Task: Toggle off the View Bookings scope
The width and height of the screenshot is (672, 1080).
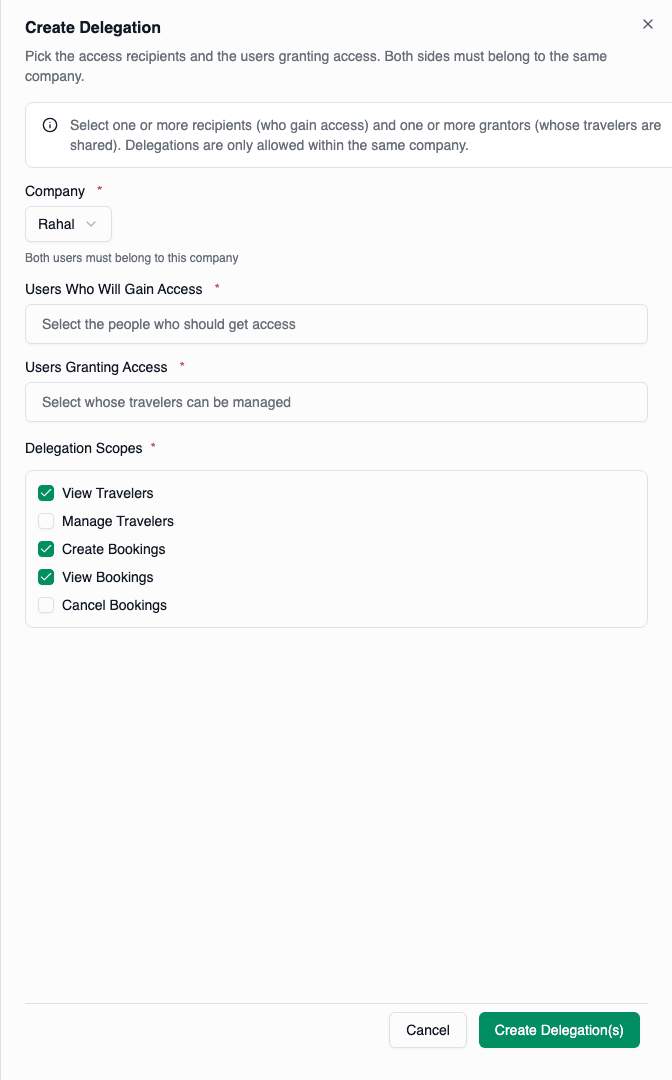Action: click(x=45, y=577)
